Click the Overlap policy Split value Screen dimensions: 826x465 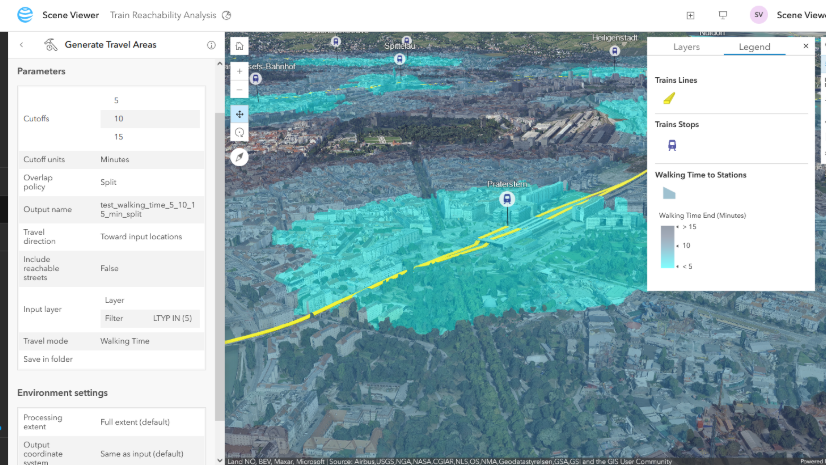point(109,182)
